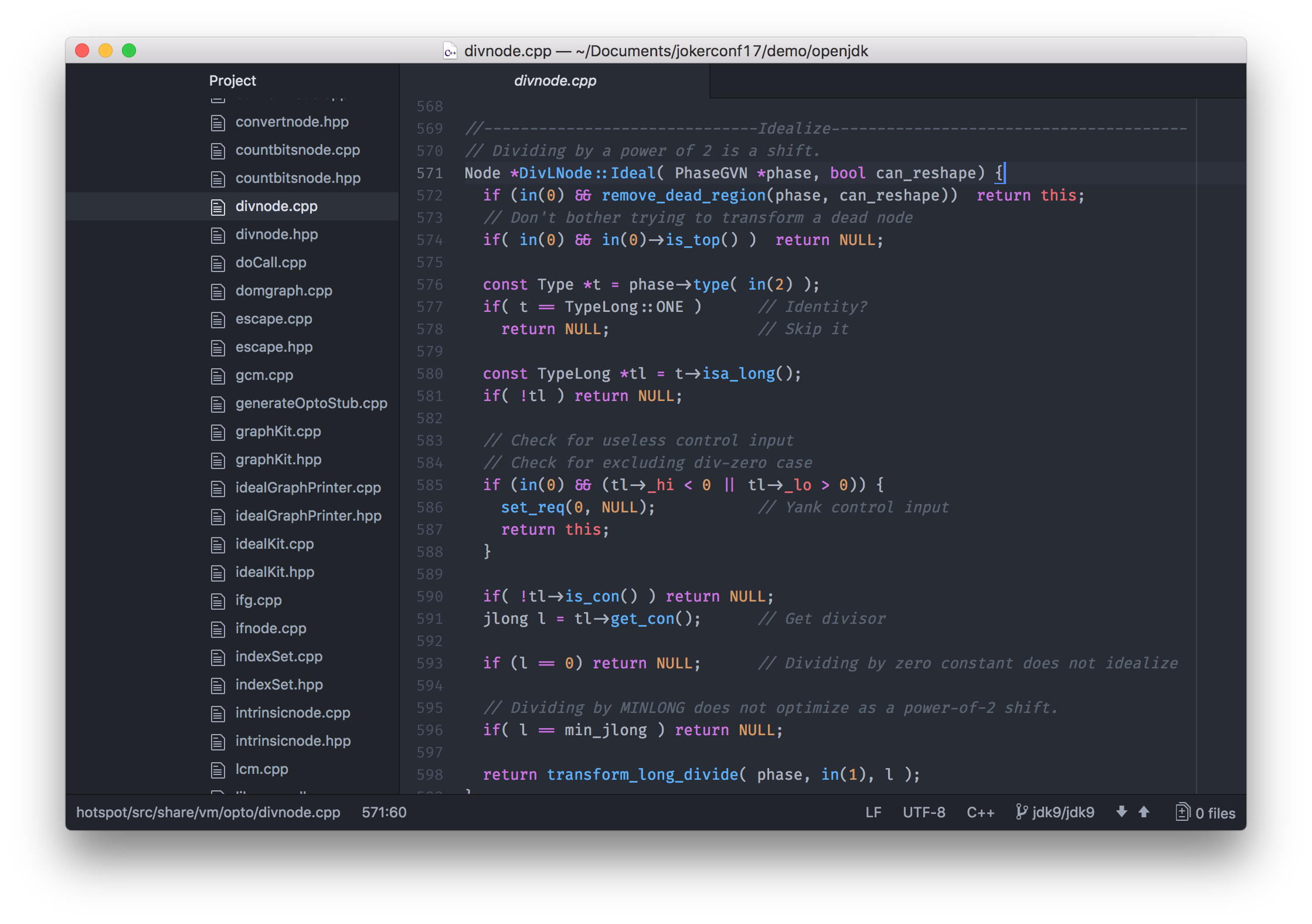Viewport: 1312px width, 924px height.
Task: Open countbitsnode.hpp from the project tree
Action: click(x=298, y=178)
